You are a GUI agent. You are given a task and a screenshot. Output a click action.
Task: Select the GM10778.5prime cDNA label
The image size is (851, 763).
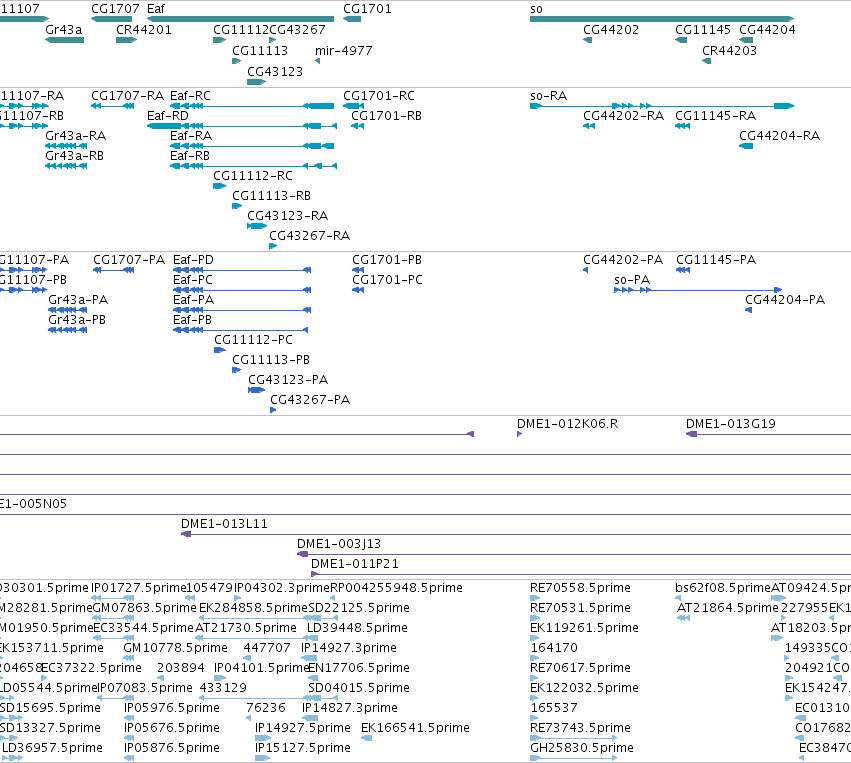(175, 648)
